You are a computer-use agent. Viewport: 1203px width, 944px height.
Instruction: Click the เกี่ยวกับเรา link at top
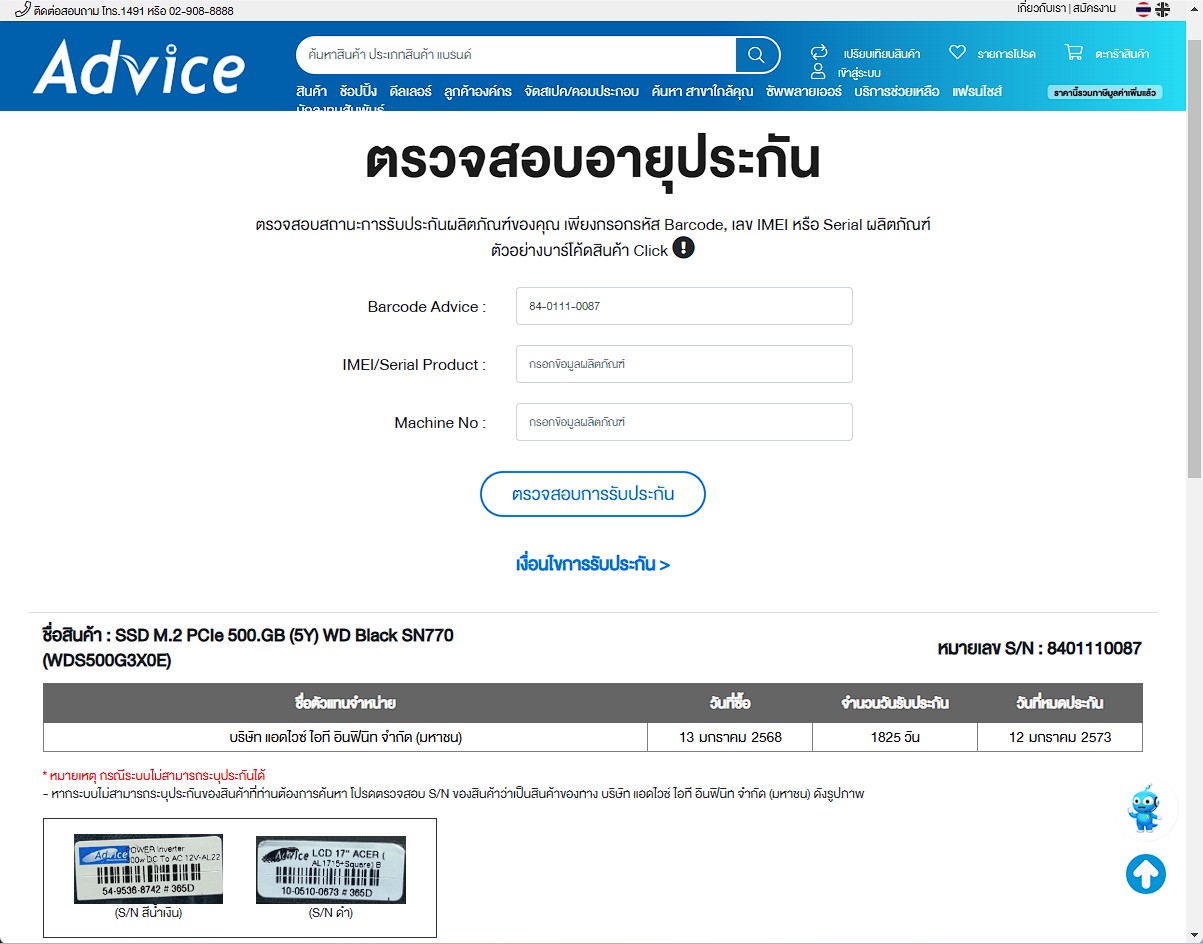(1041, 8)
